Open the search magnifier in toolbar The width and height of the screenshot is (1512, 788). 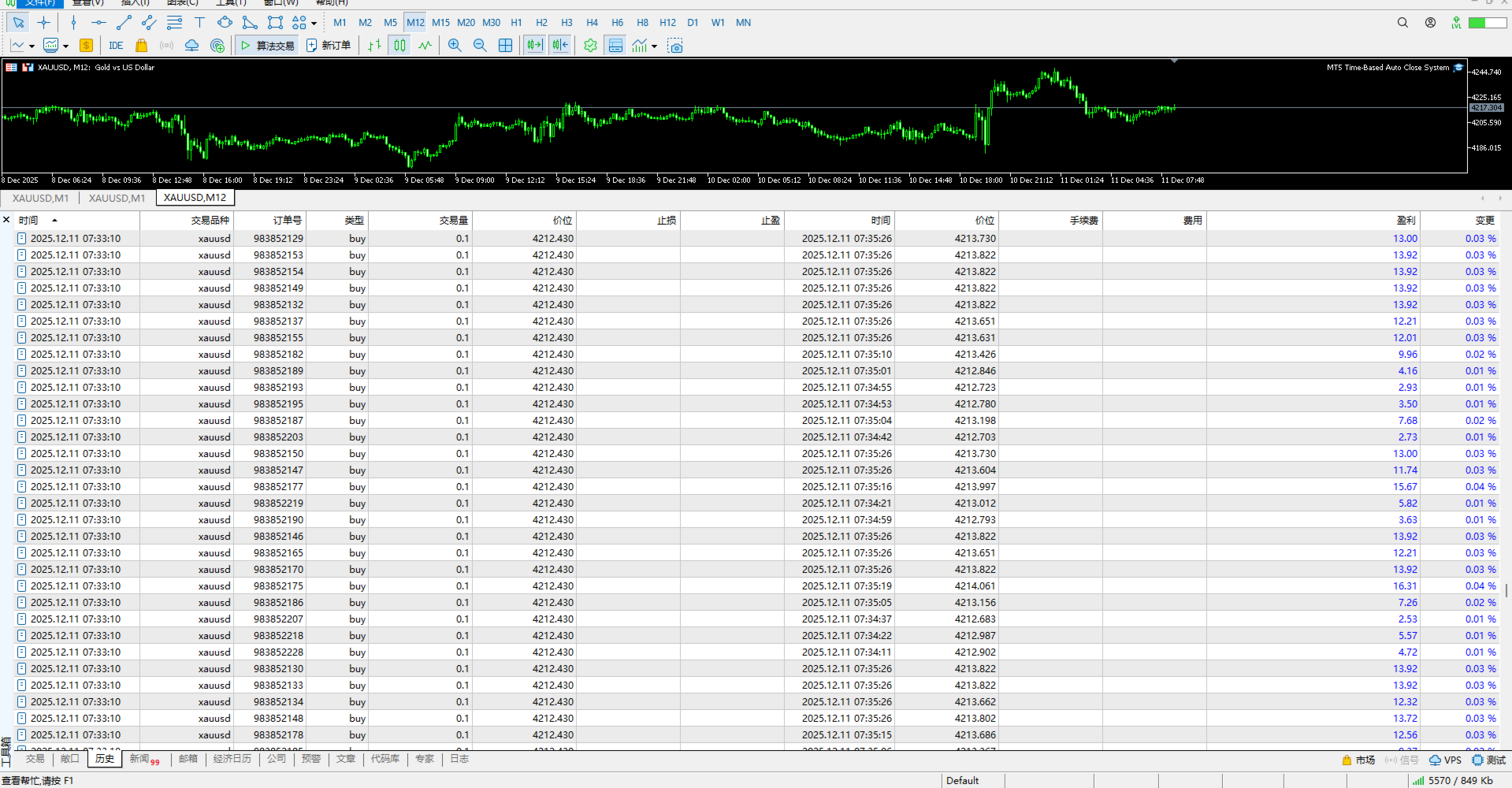click(x=1402, y=23)
